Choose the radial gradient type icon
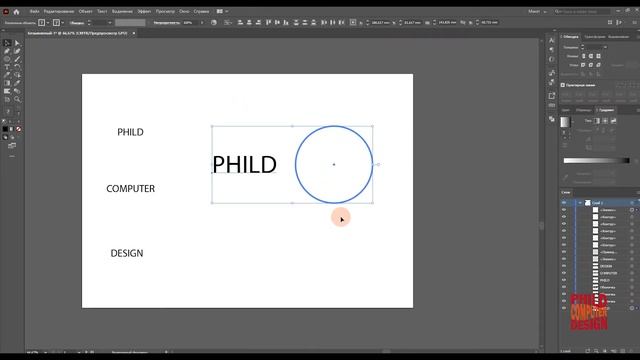The height and width of the screenshot is (360, 640). click(605, 121)
